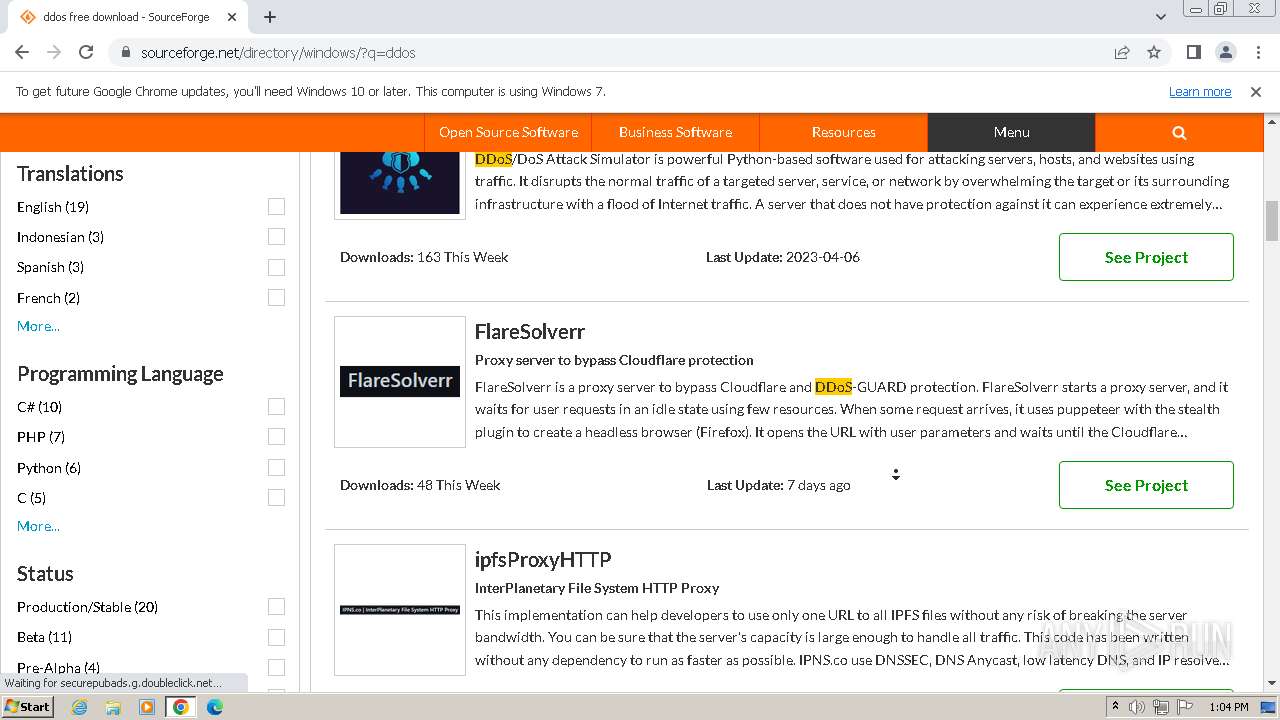The image size is (1280, 720).
Task: Dismiss the Chrome update notification bar
Action: tap(1256, 91)
